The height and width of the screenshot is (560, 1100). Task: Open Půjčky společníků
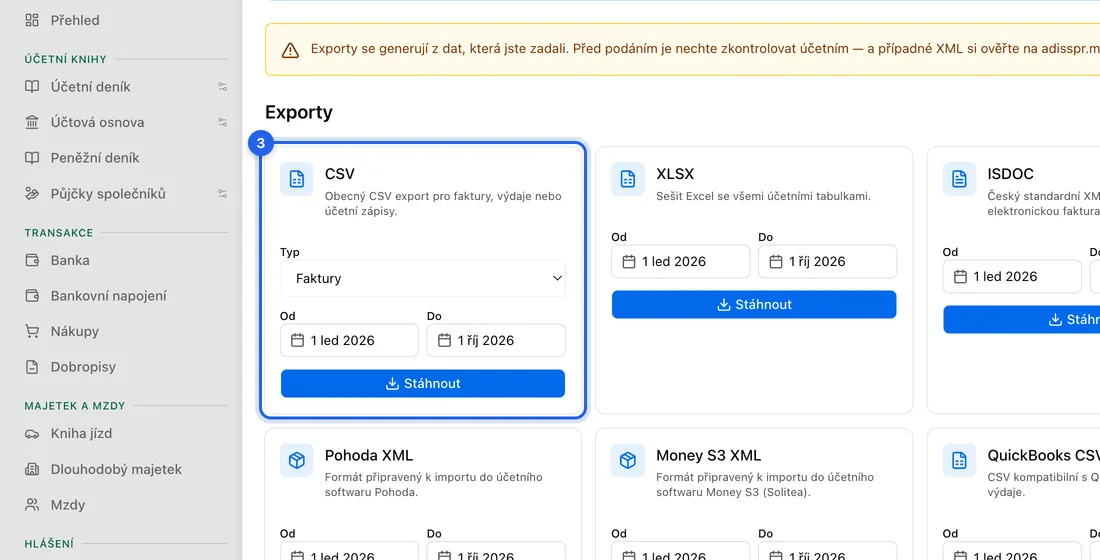click(x=108, y=194)
